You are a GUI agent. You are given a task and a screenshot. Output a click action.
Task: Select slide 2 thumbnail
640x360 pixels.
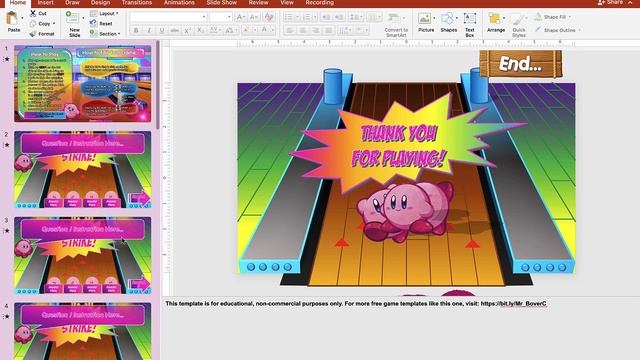[x=82, y=169]
